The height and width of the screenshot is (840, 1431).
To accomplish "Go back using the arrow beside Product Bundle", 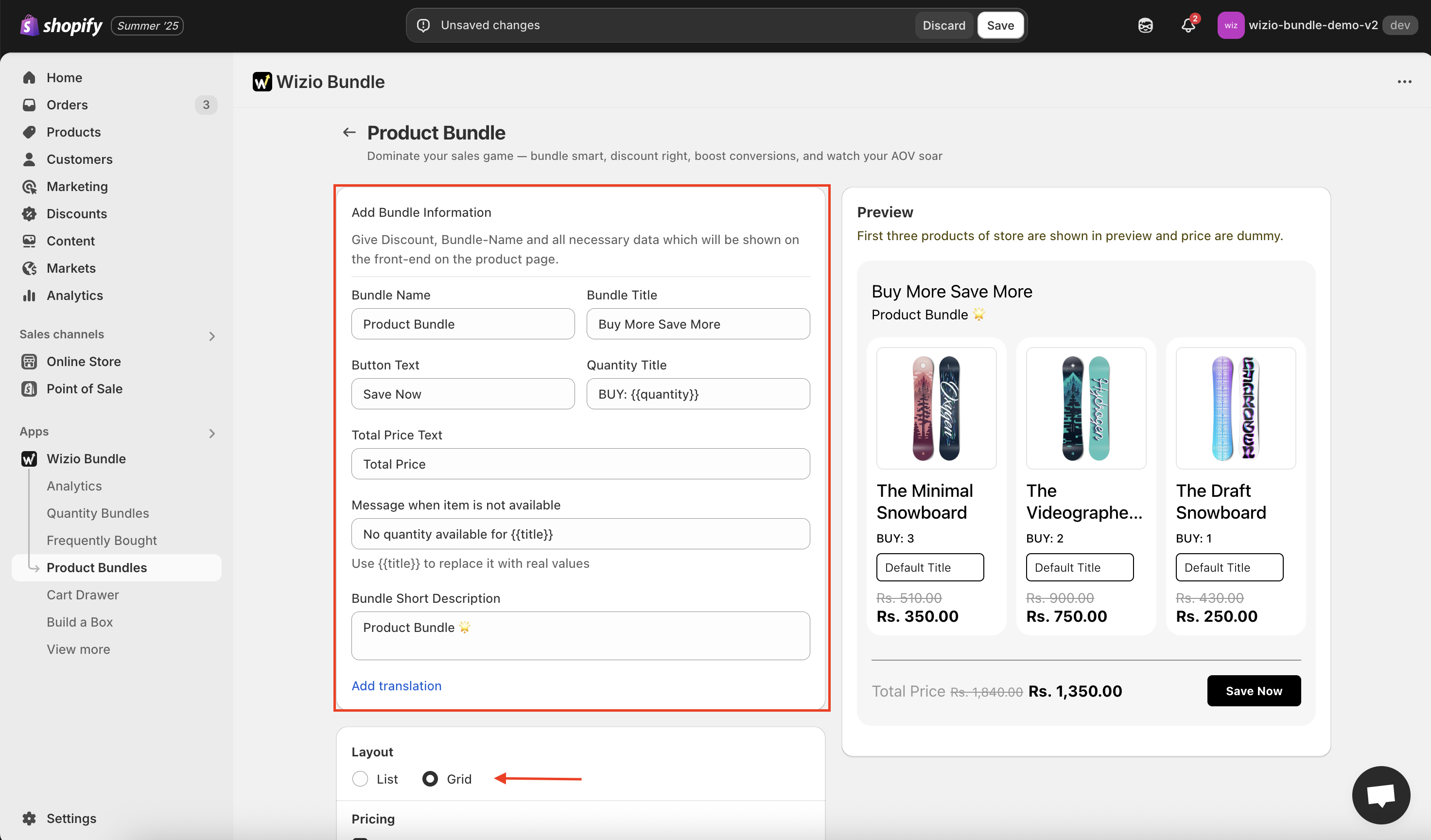I will (349, 132).
